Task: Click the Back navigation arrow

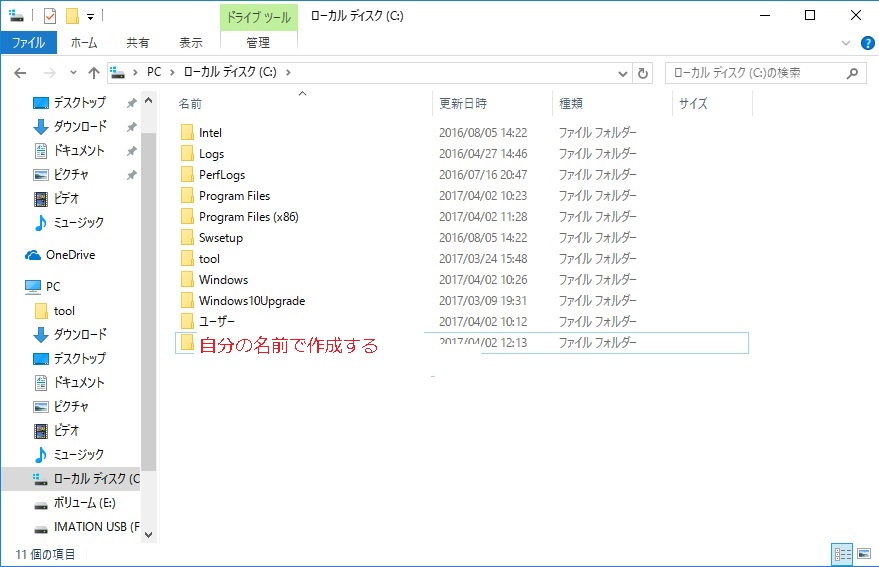Action: (20, 73)
